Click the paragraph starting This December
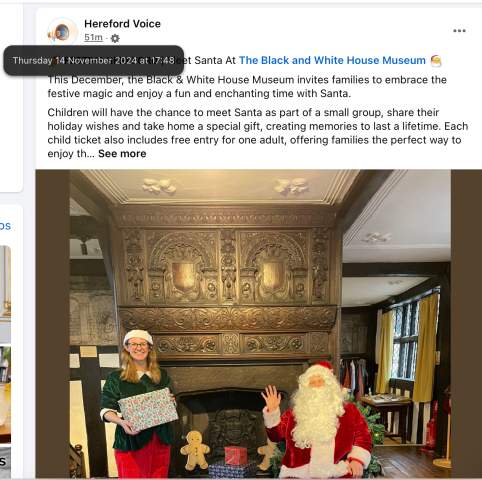Screen dimensions: 482x480 [x=247, y=87]
